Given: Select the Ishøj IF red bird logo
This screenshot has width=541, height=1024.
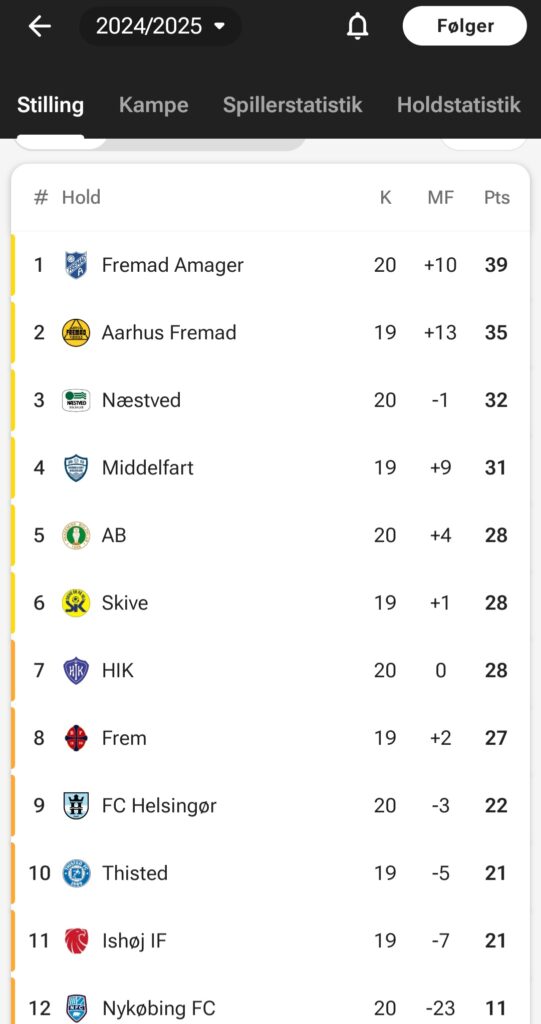Looking at the screenshot, I should point(76,940).
